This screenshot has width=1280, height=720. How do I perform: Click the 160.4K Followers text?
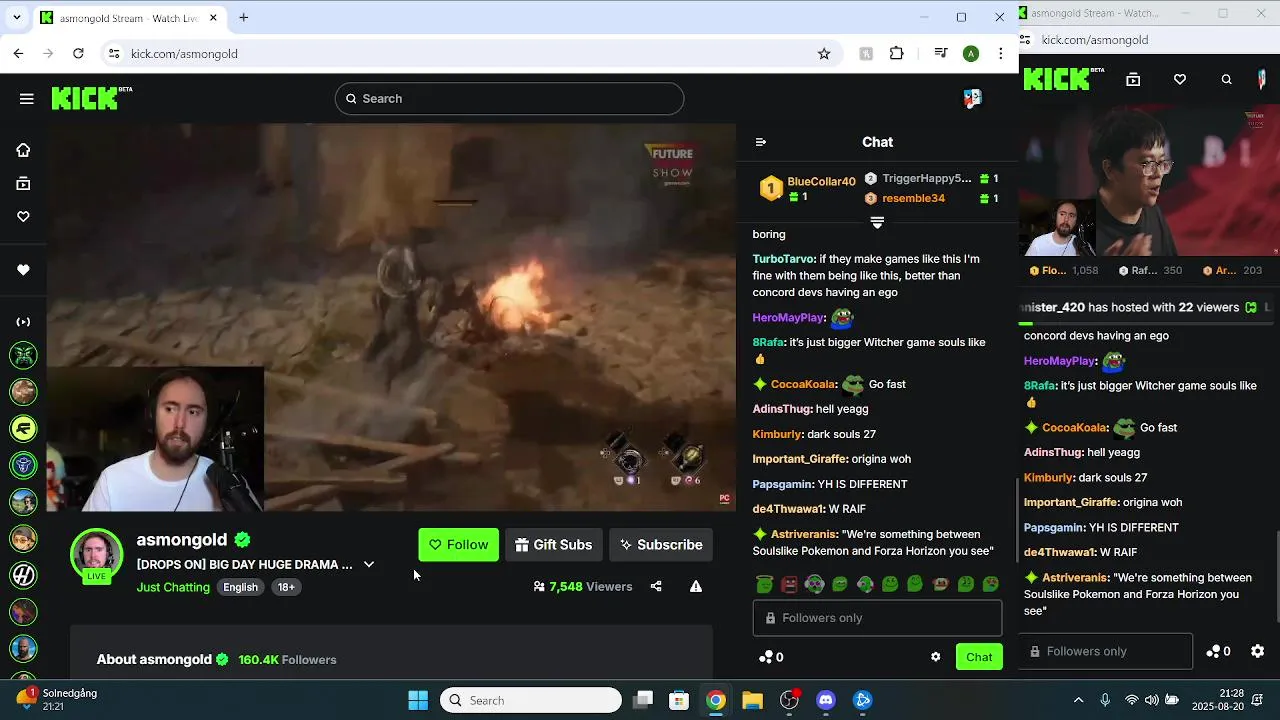[x=287, y=660]
